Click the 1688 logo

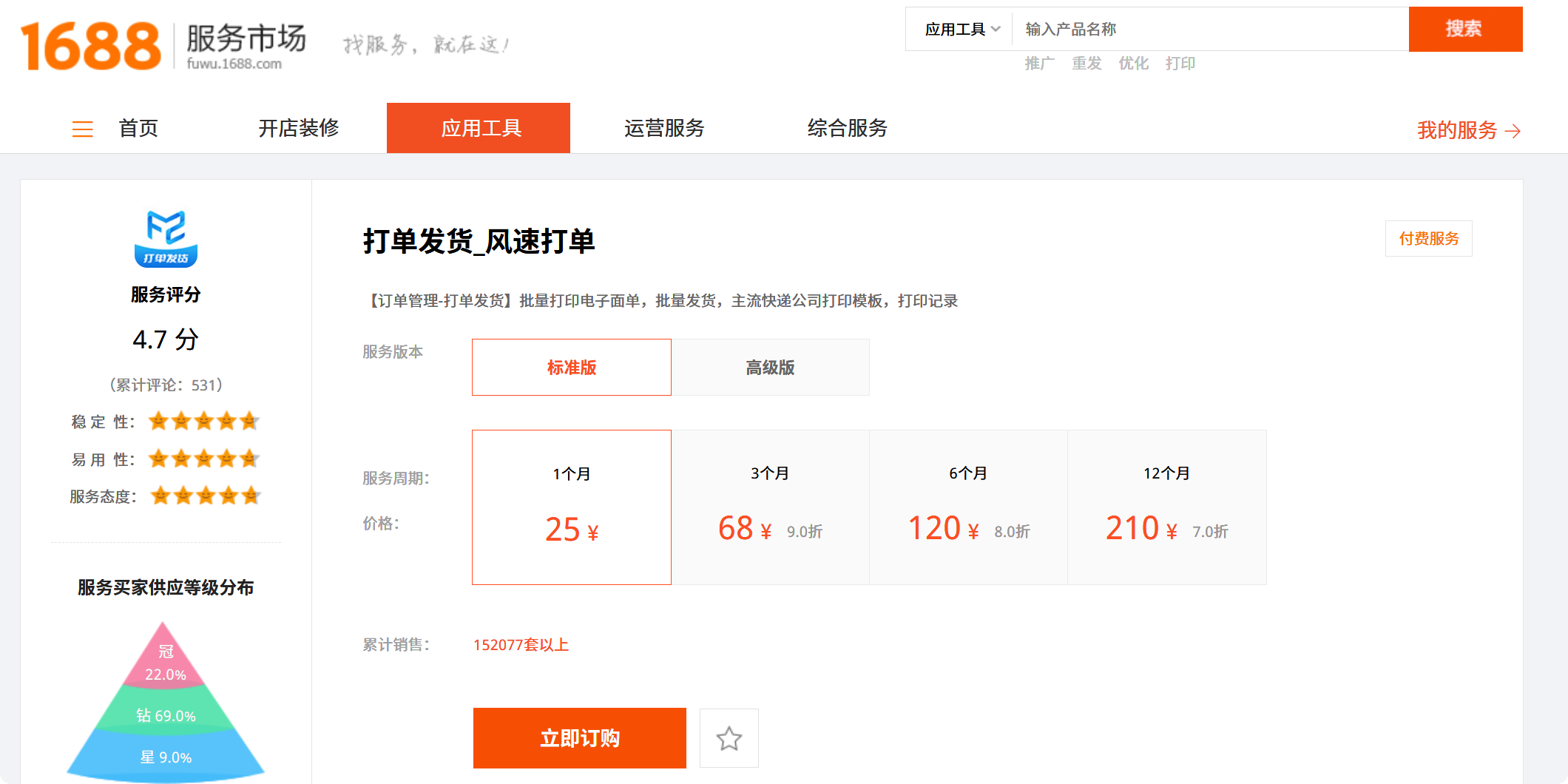point(90,46)
